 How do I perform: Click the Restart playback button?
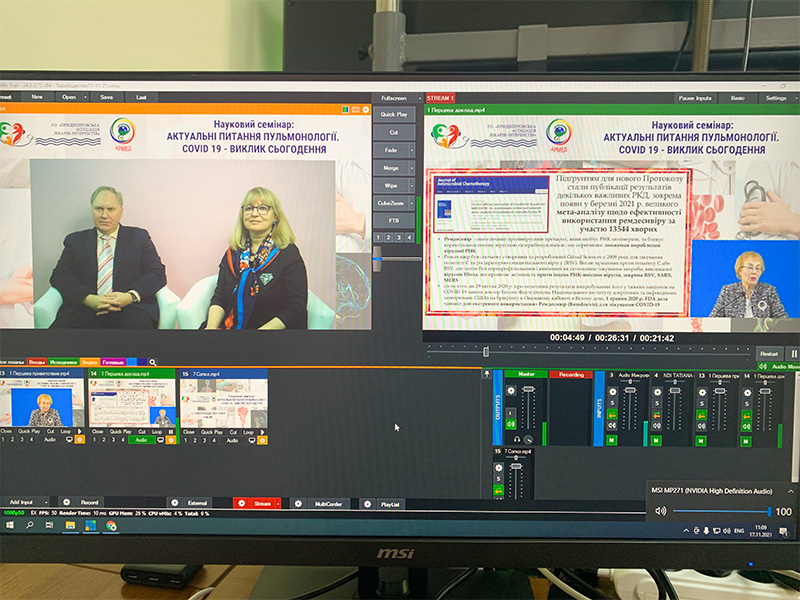(768, 353)
